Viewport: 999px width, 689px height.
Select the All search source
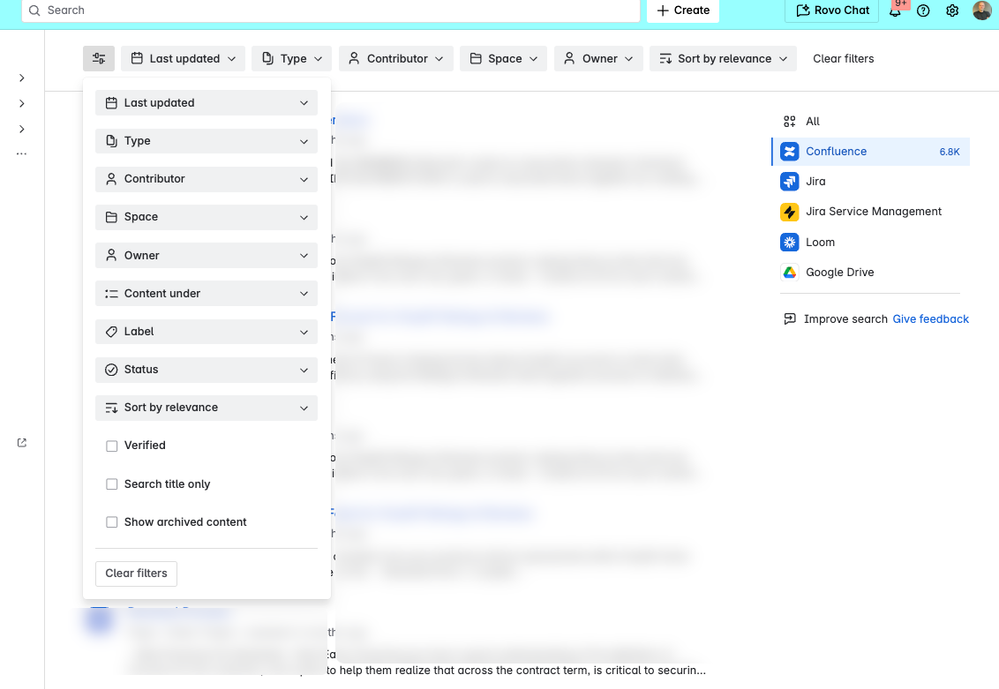(870, 121)
